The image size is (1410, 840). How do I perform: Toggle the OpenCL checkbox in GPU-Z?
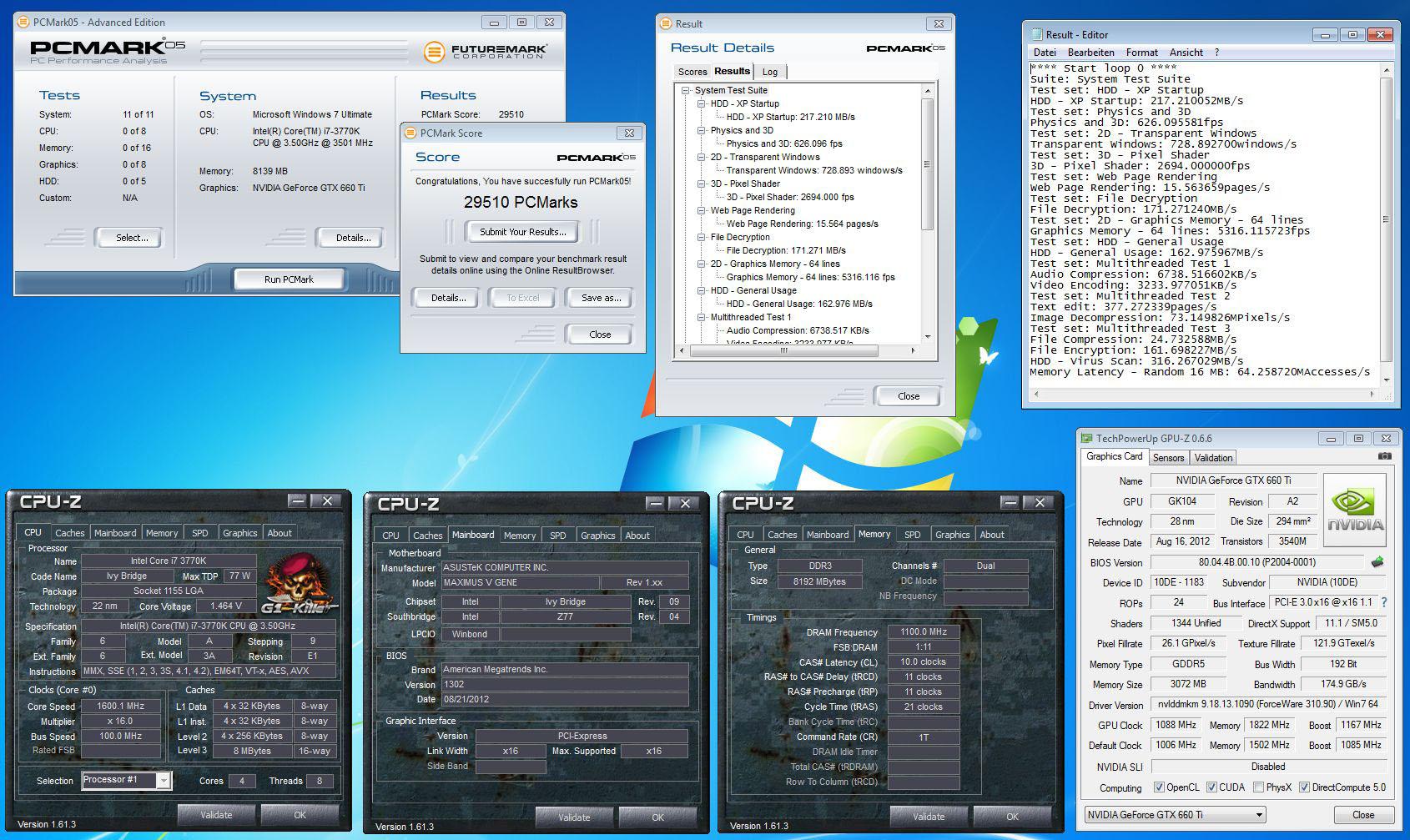tap(1158, 787)
